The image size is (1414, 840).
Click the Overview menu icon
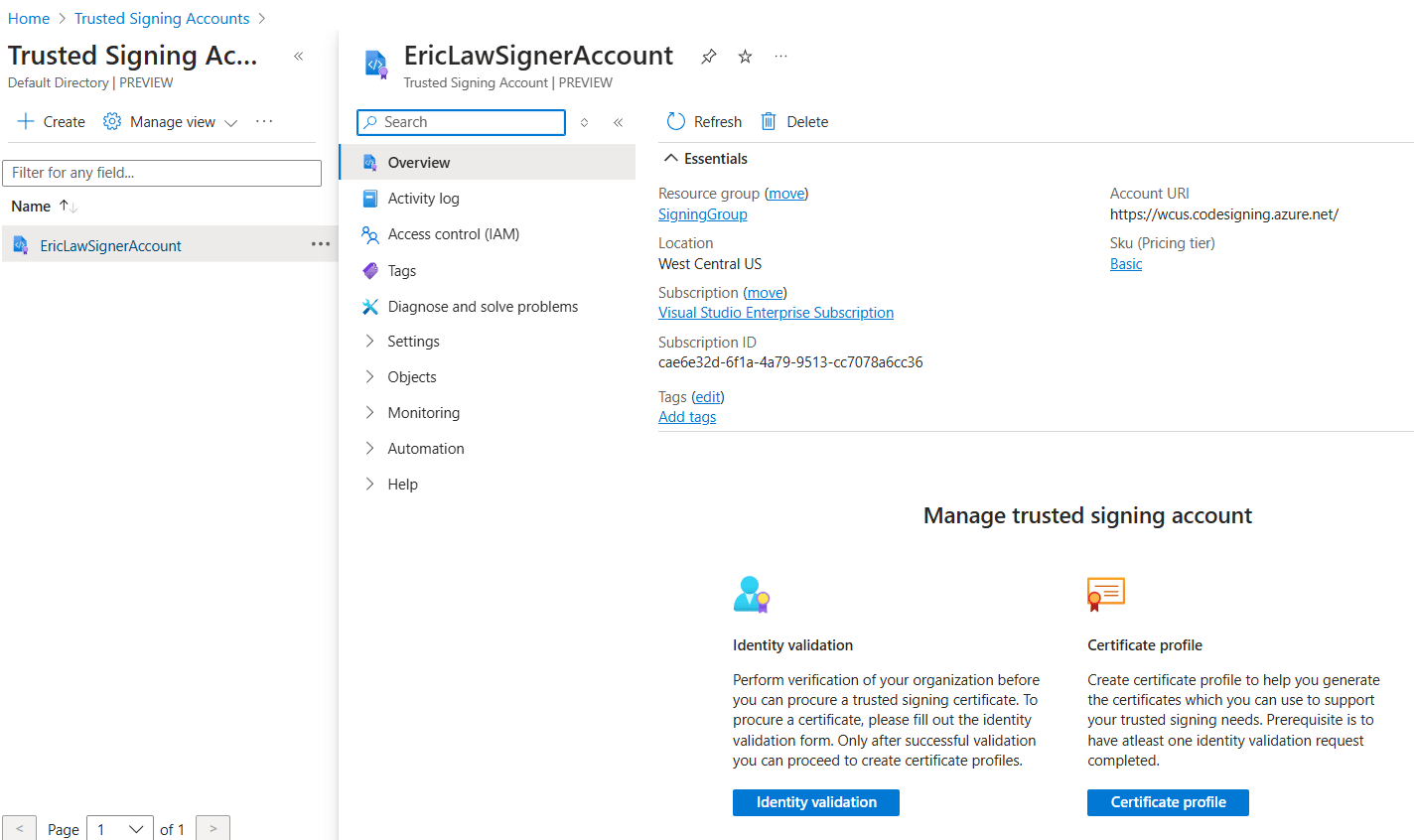coord(369,162)
